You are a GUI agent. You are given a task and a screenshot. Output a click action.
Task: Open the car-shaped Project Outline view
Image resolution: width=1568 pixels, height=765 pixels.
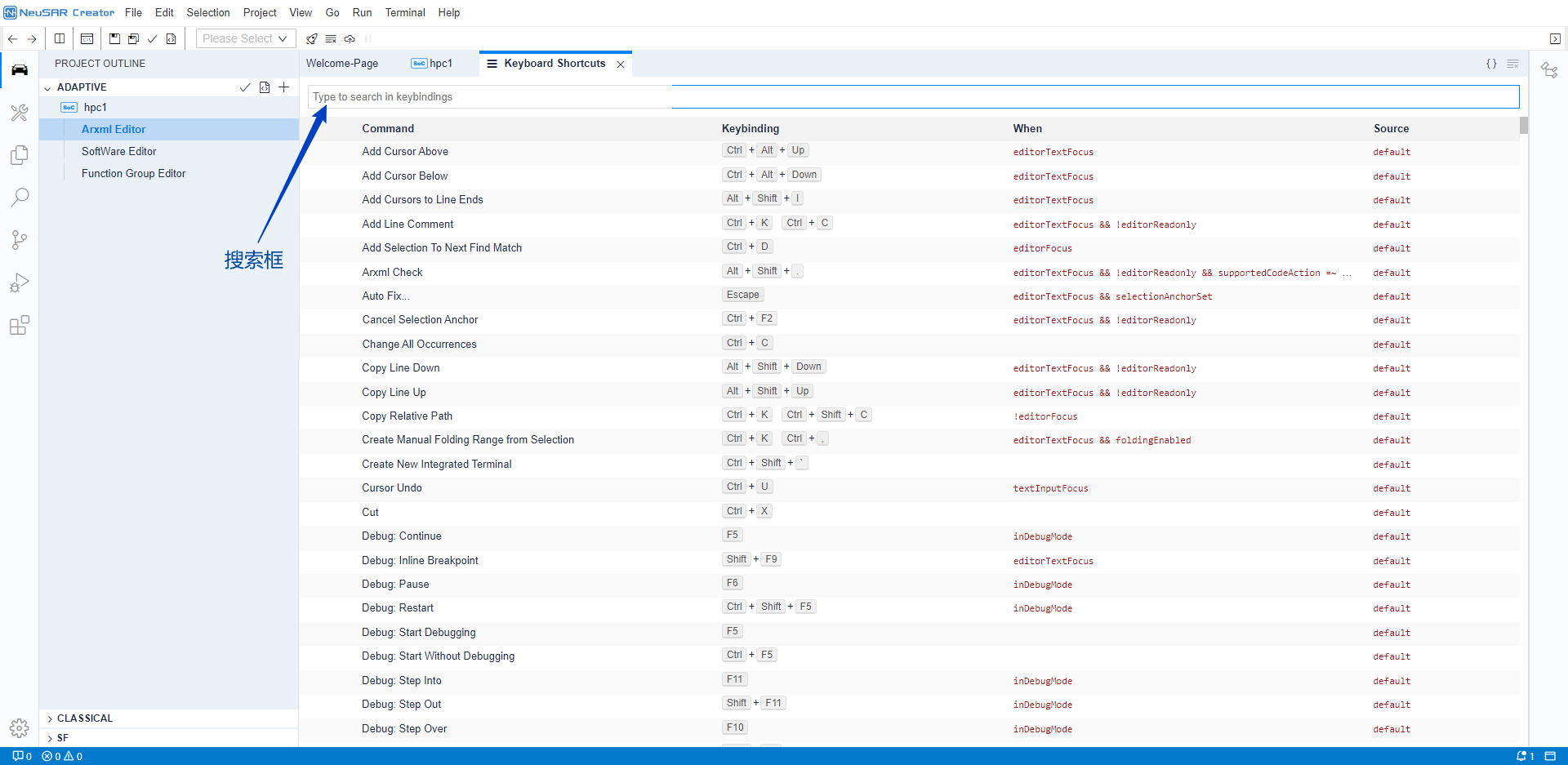coord(20,69)
